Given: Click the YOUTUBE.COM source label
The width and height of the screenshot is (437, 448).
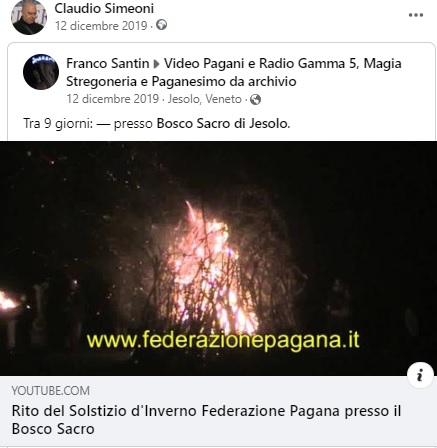Looking at the screenshot, I should coord(50,390).
